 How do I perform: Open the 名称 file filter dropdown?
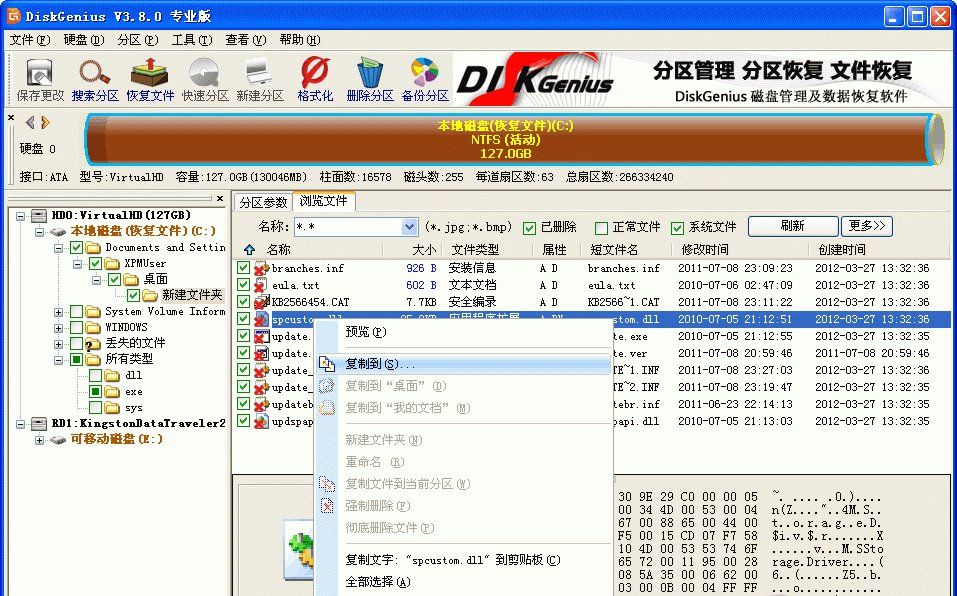410,227
